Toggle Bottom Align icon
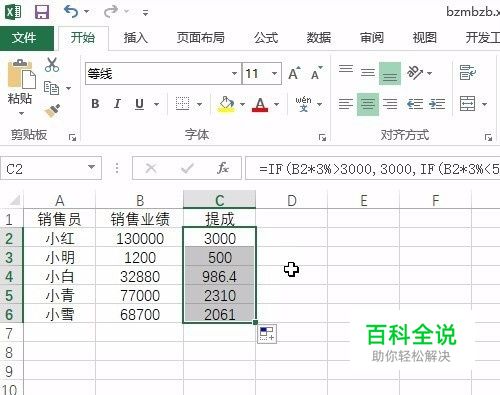500x395 pixels. pos(390,73)
